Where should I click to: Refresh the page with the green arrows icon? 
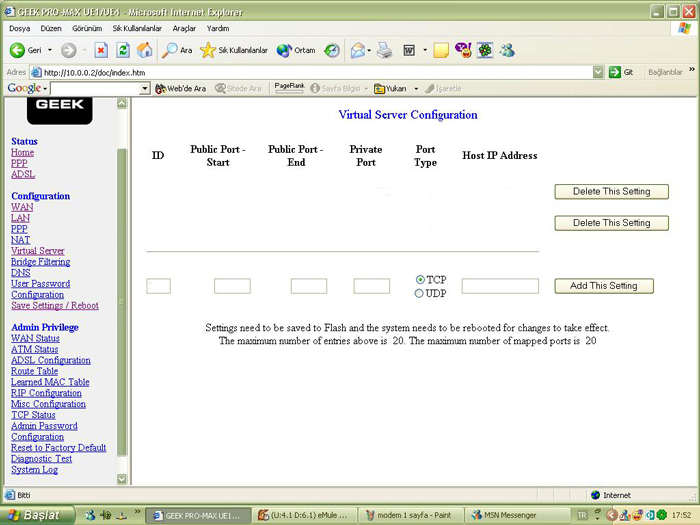pyautogui.click(x=123, y=50)
